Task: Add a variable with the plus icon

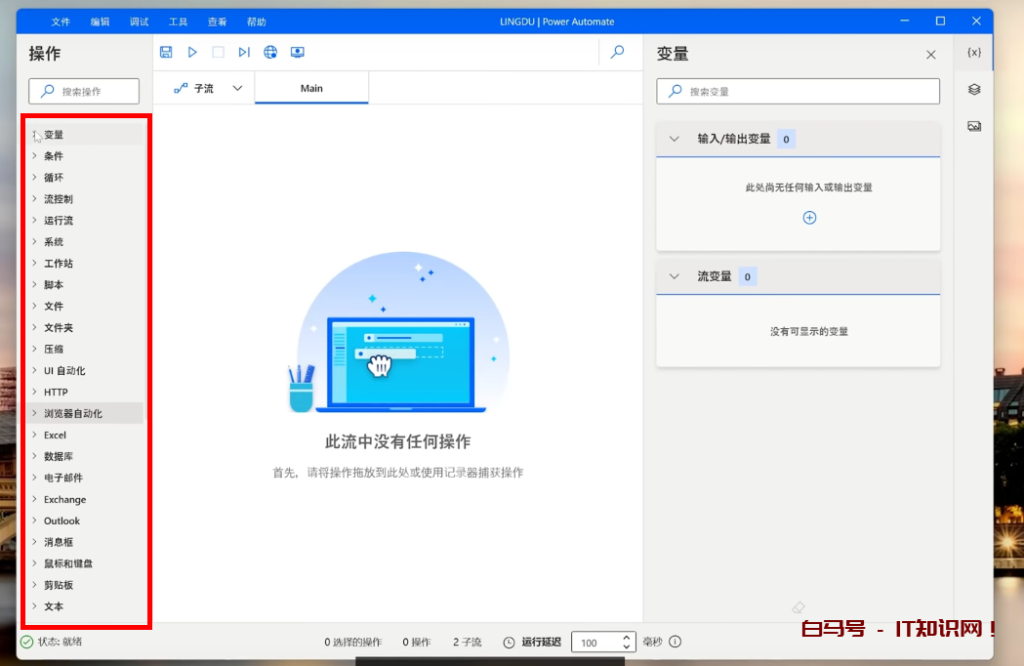Action: pyautogui.click(x=810, y=217)
